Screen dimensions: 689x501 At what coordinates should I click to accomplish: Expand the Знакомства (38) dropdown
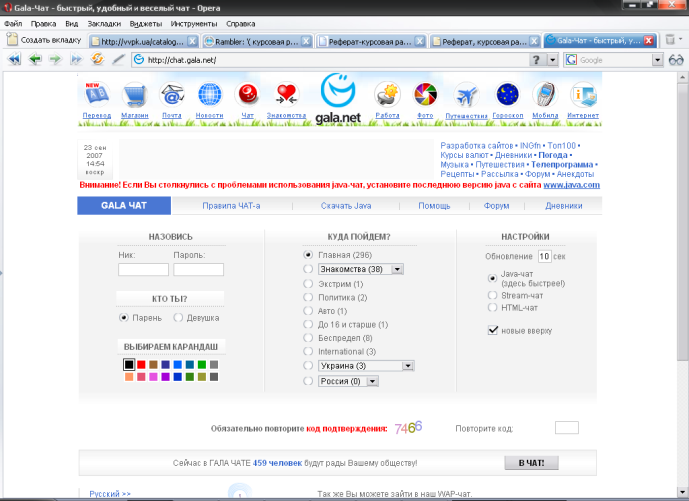pos(397,269)
